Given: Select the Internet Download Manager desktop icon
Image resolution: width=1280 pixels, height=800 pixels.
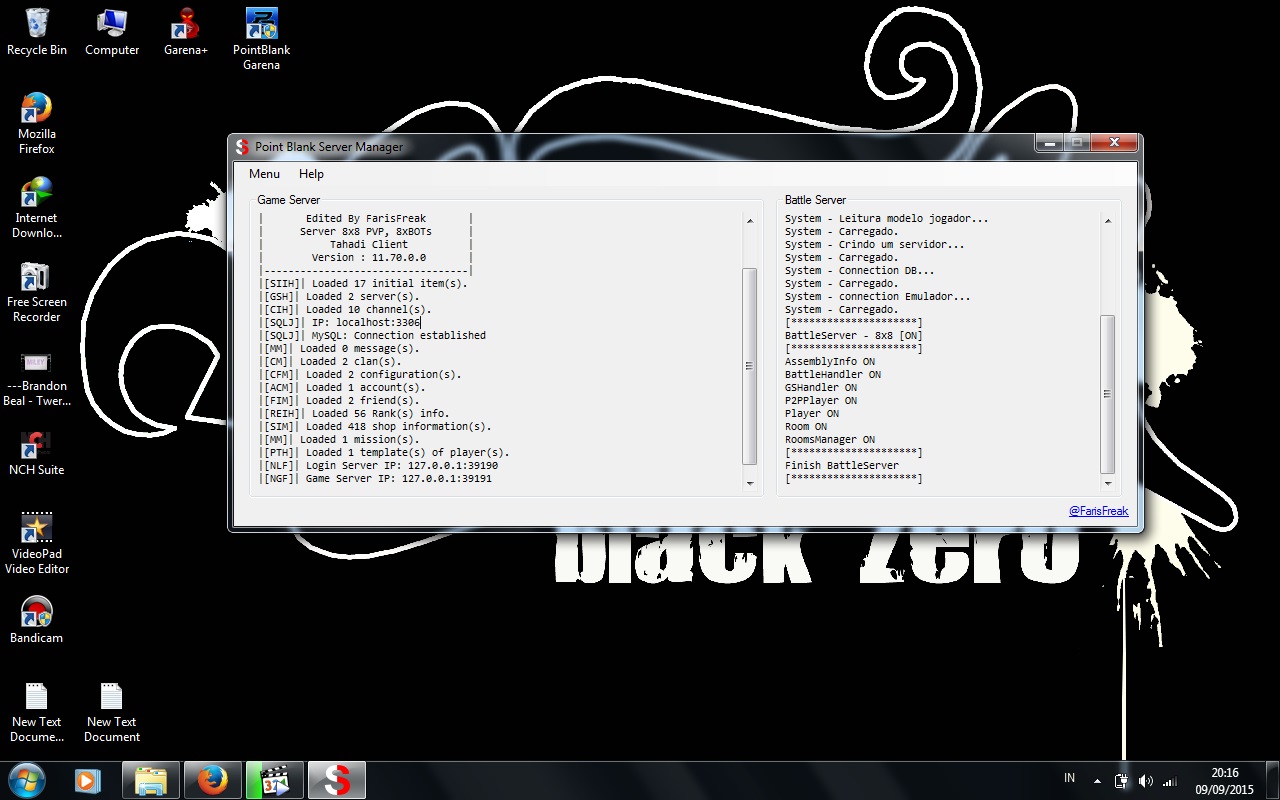Looking at the screenshot, I should click(x=37, y=208).
